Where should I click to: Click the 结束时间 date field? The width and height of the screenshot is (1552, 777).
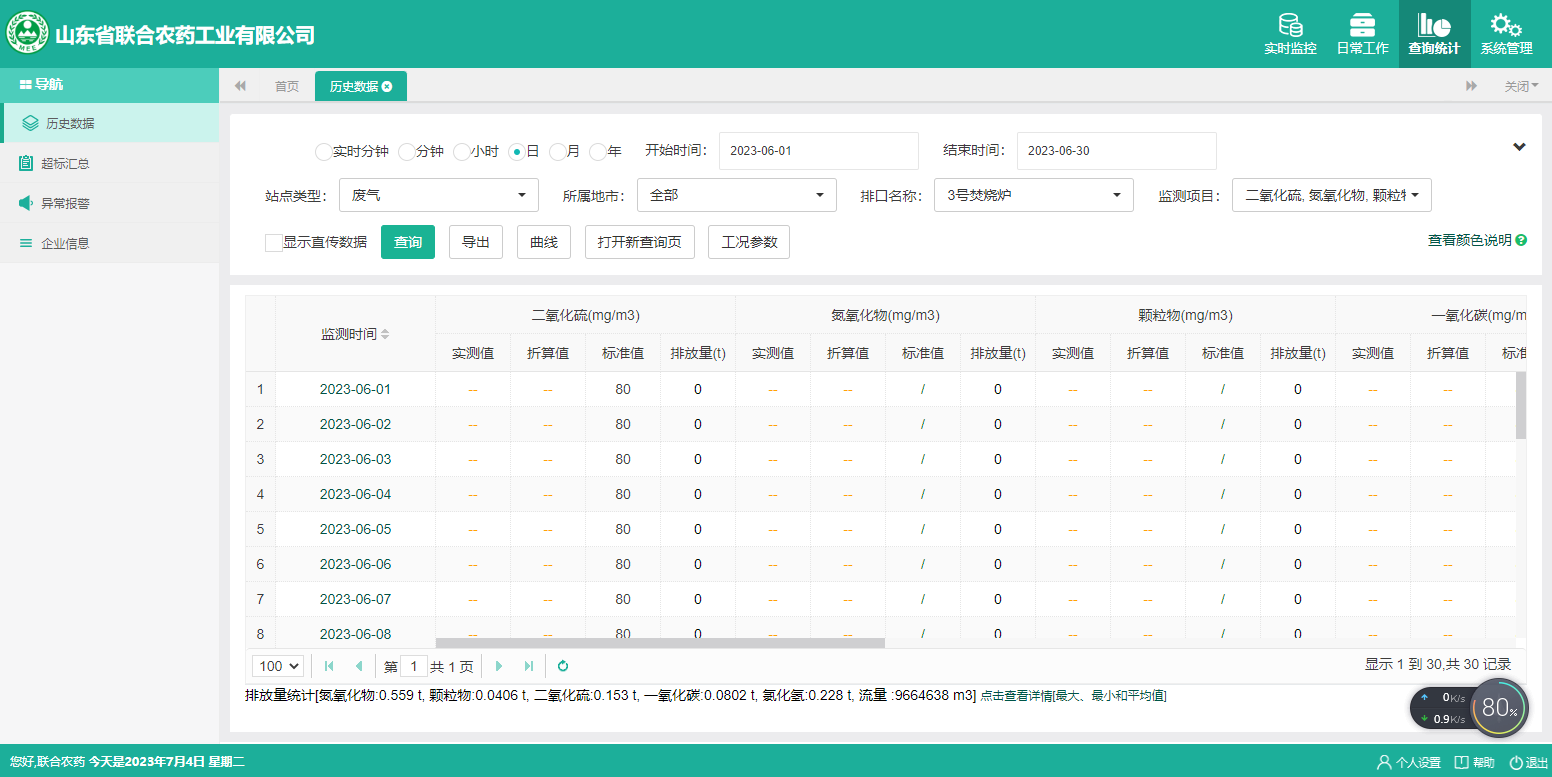[1117, 151]
